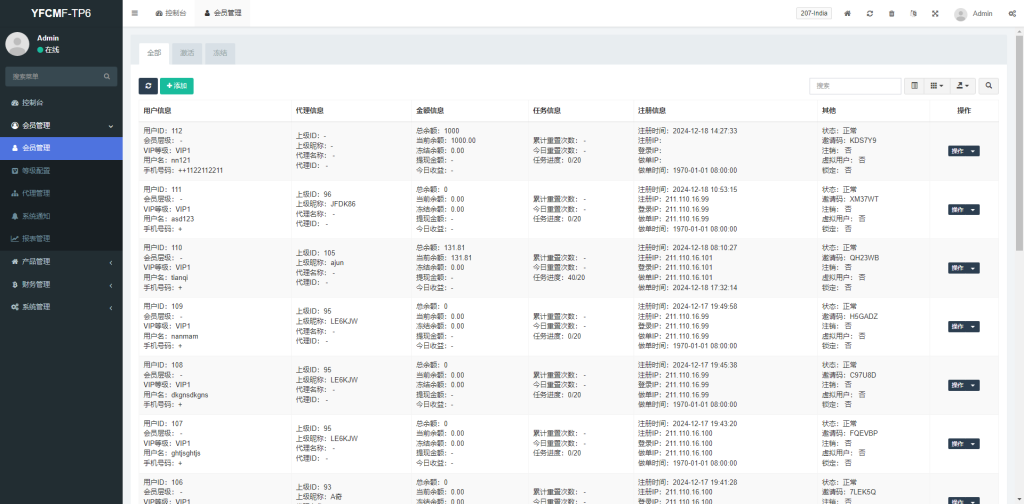Open 控制台 tab in top bar

pyautogui.click(x=171, y=14)
